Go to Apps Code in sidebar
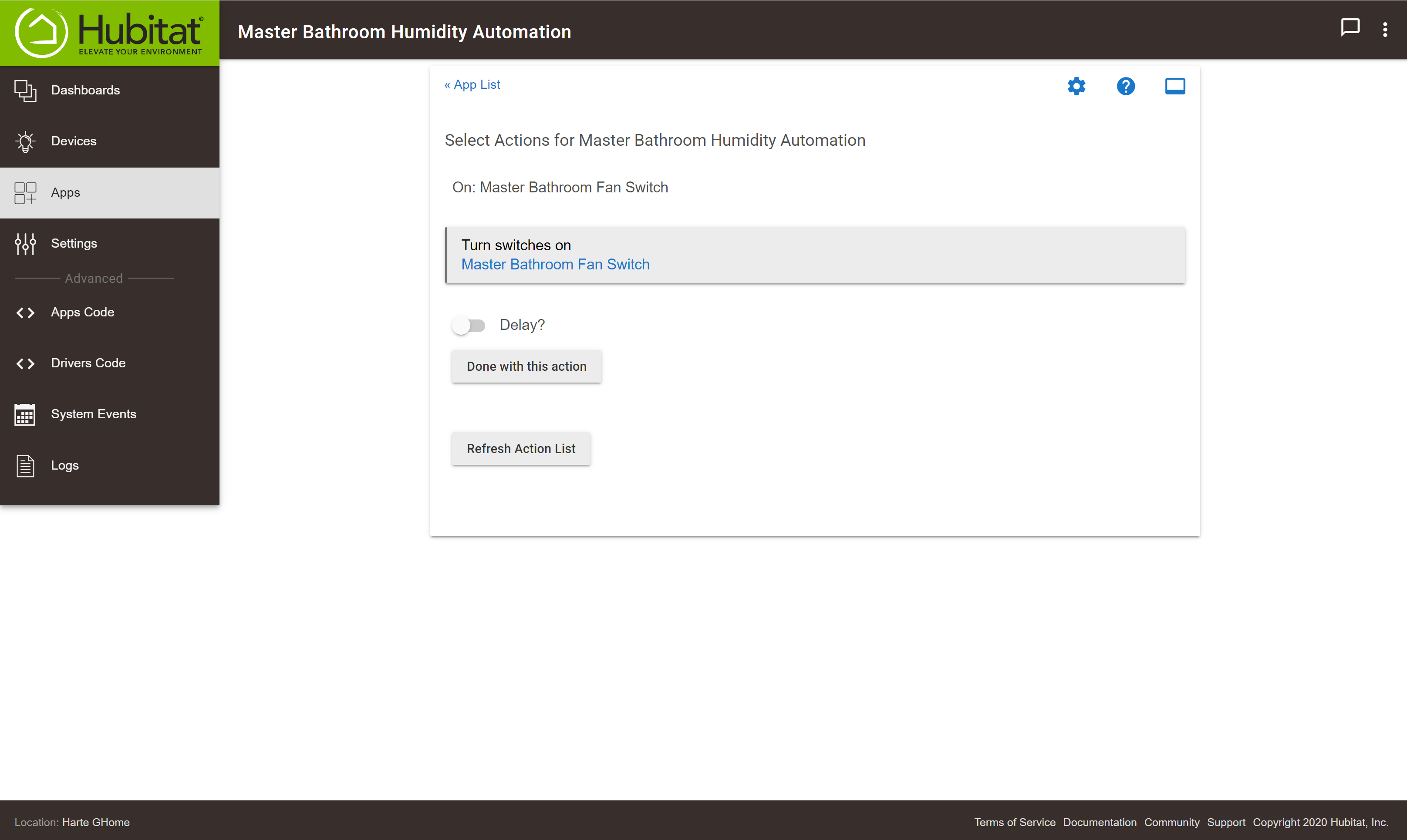The height and width of the screenshot is (840, 1407). 83,312
